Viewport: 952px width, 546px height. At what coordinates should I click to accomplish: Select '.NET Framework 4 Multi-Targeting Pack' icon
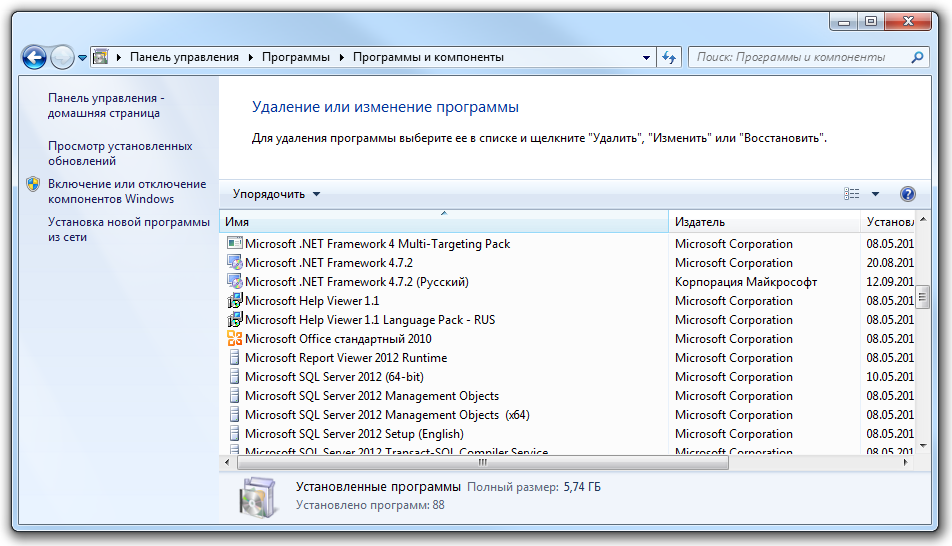(x=234, y=244)
